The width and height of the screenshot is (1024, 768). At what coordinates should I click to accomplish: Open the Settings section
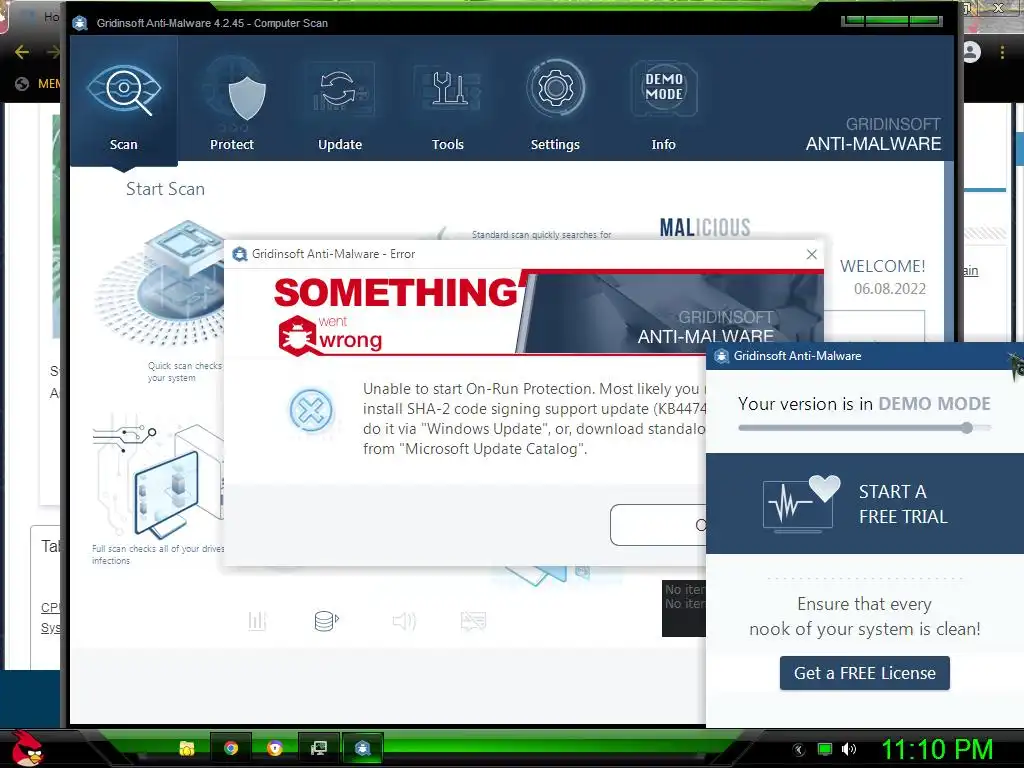pos(555,104)
